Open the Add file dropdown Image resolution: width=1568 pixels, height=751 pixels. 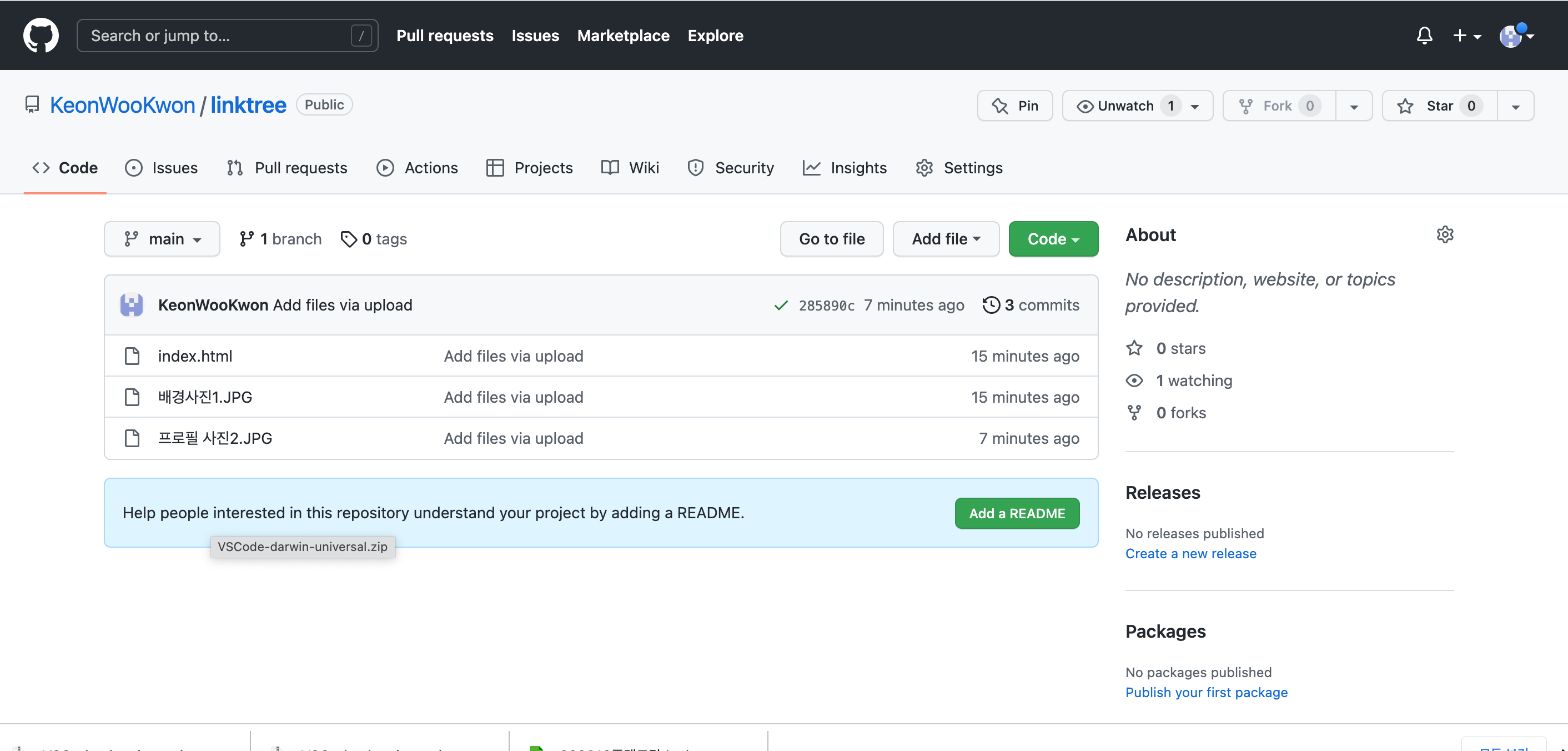point(946,239)
